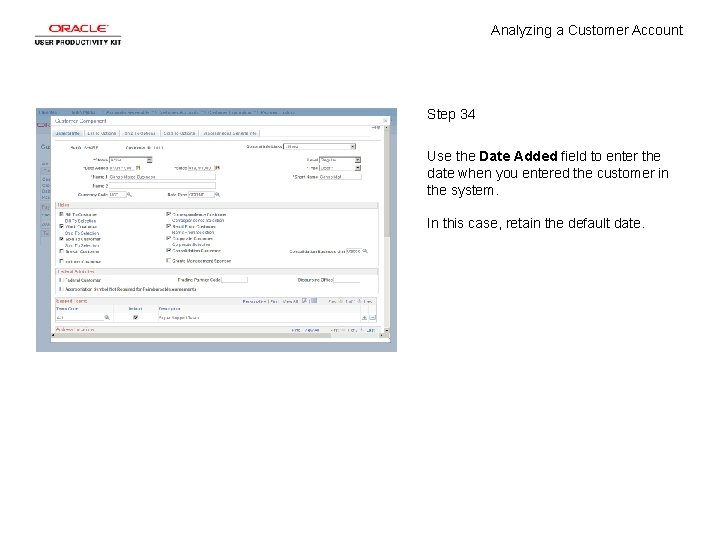The image size is (720, 540).
Task: Open the Ship To Selection link
Action: (x=82, y=233)
